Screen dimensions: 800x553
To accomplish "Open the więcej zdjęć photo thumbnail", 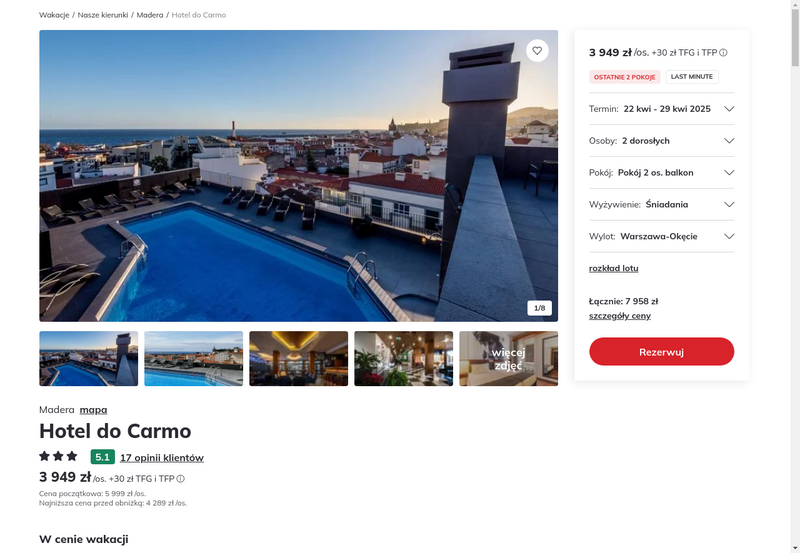I will 509,359.
